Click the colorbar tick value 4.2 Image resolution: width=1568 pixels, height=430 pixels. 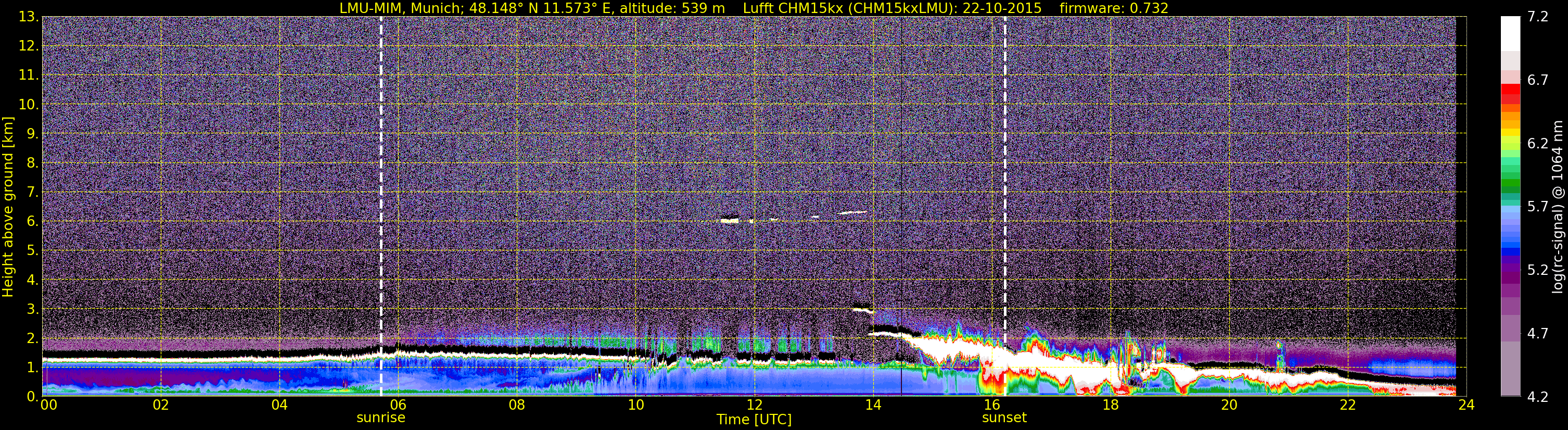1538,397
